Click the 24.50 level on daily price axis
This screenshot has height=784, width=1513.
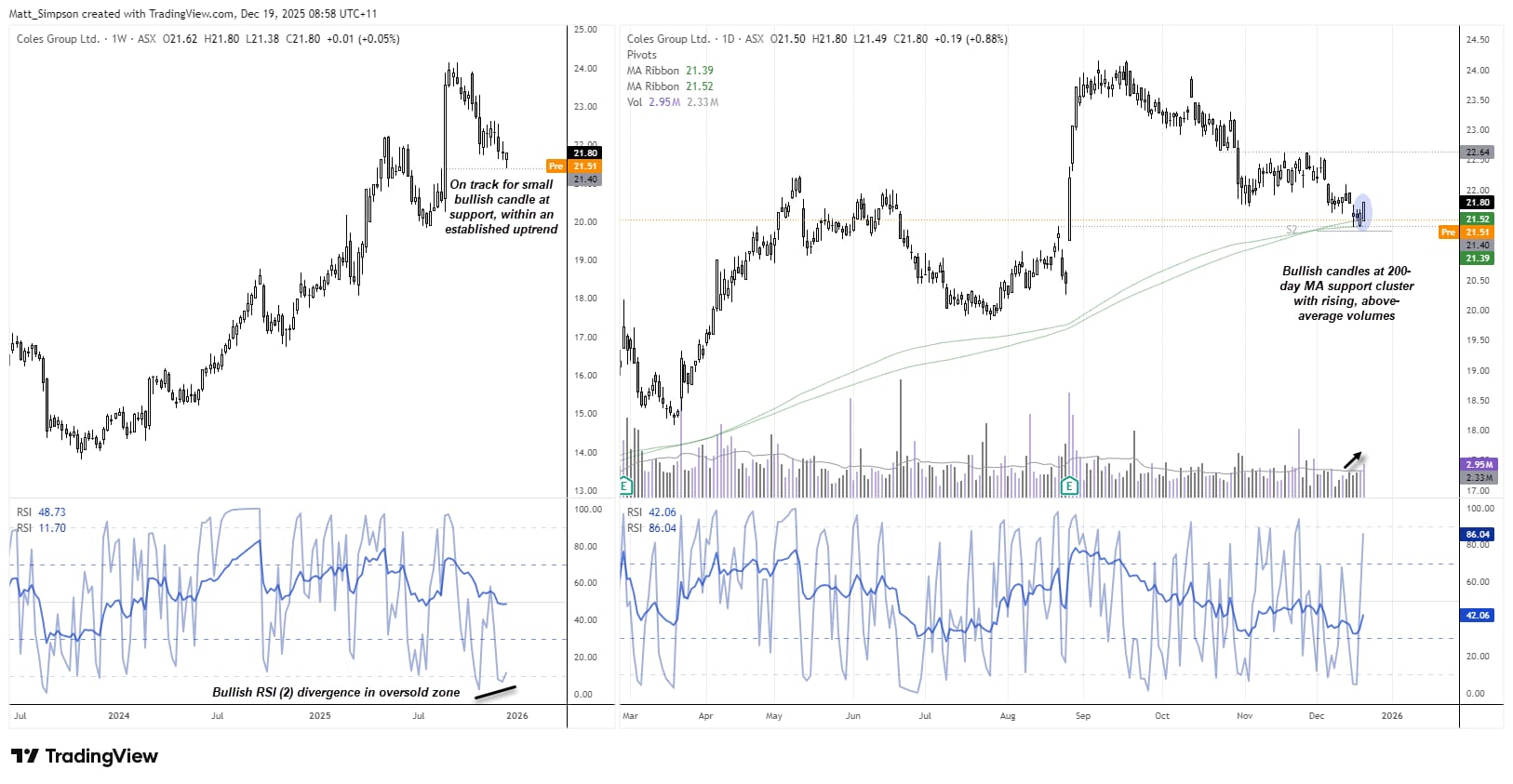click(1478, 39)
